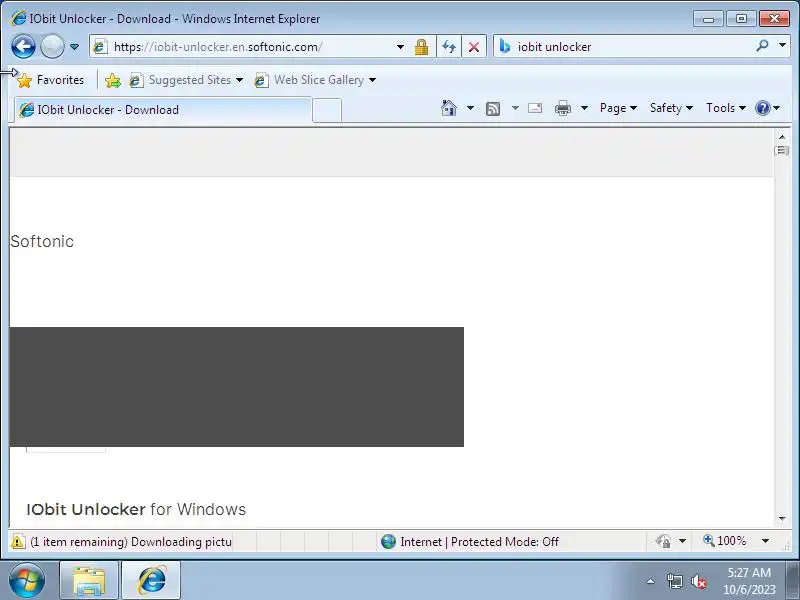Show hidden system tray icons
Viewport: 800px width, 600px height.
tap(651, 581)
